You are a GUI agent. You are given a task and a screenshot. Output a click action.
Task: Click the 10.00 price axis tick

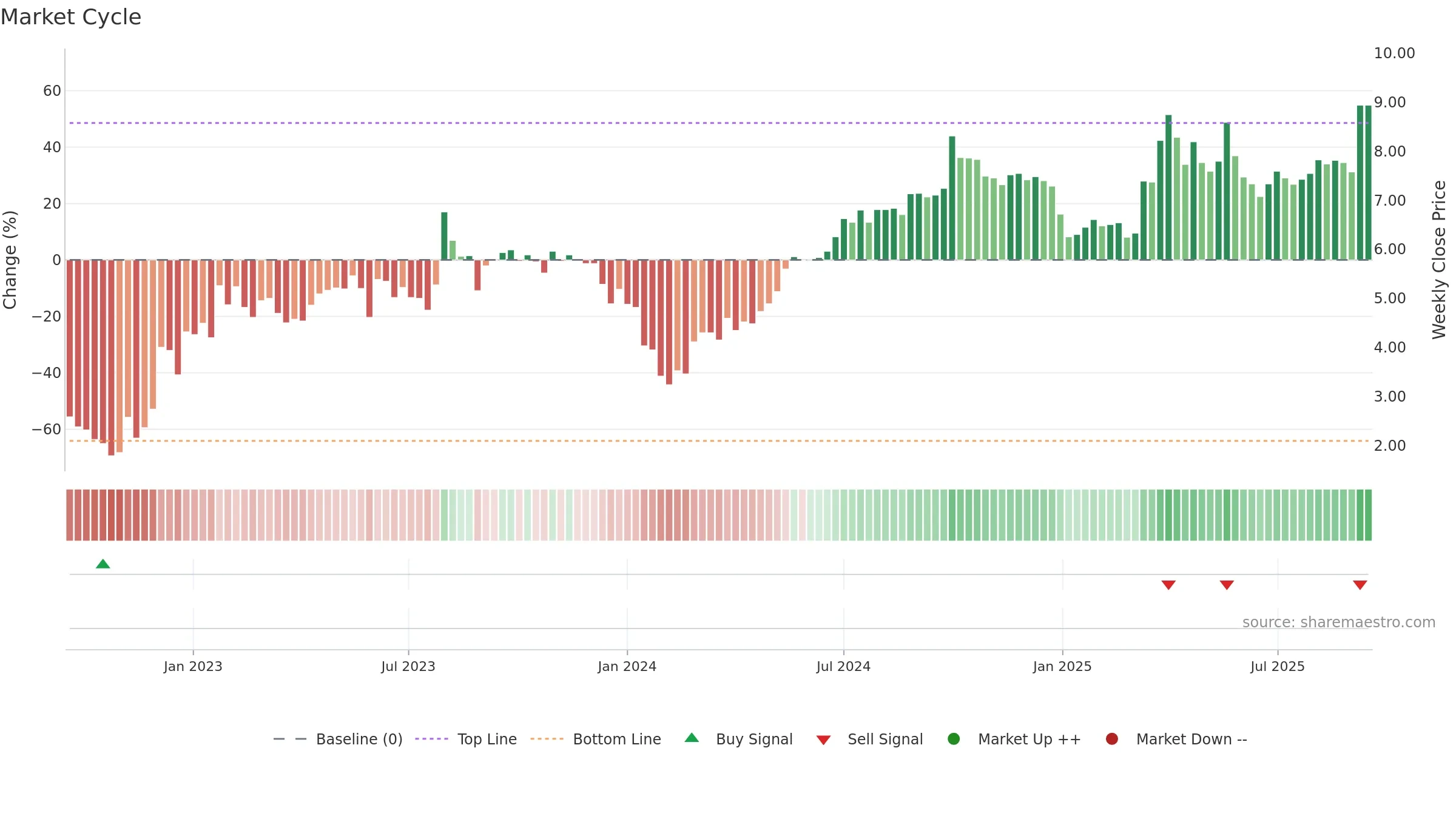click(x=1394, y=53)
